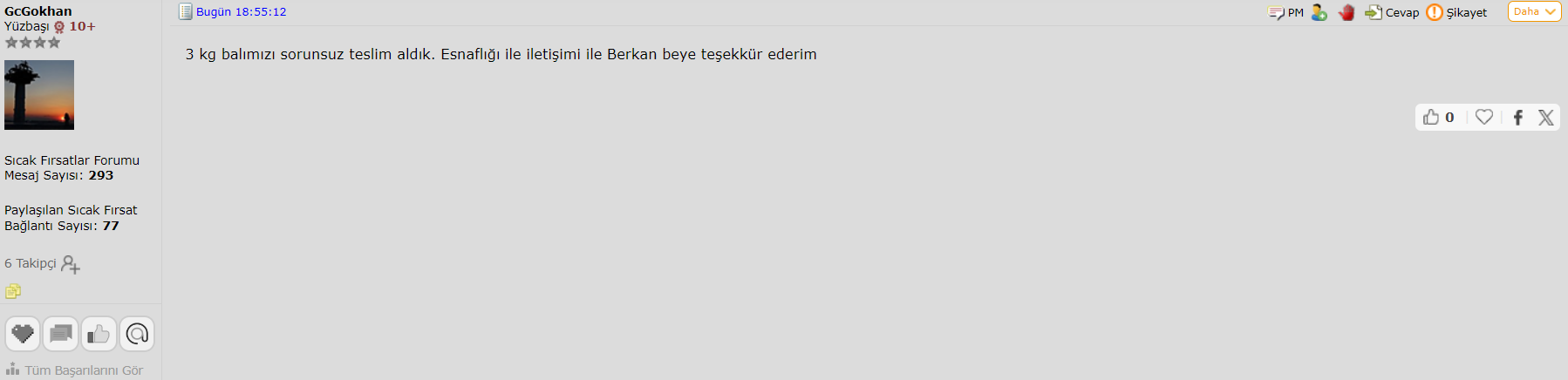Share the post on X
Screen dimensions: 1568x380
tap(1546, 117)
